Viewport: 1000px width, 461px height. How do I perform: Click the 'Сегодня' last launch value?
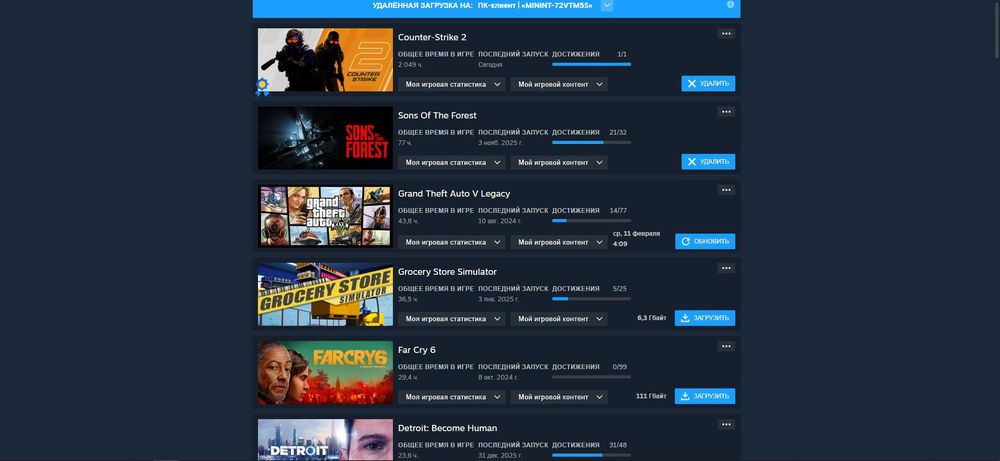pyautogui.click(x=490, y=65)
